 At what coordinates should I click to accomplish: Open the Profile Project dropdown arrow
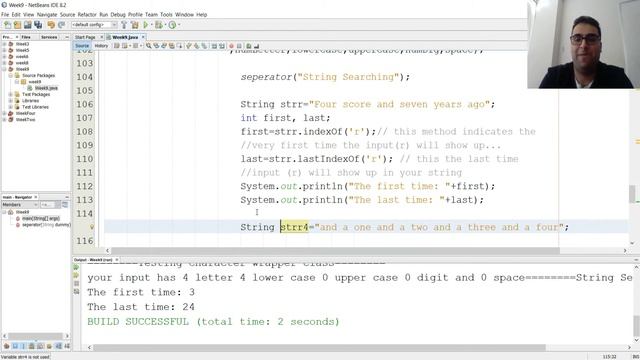pyautogui.click(x=178, y=25)
